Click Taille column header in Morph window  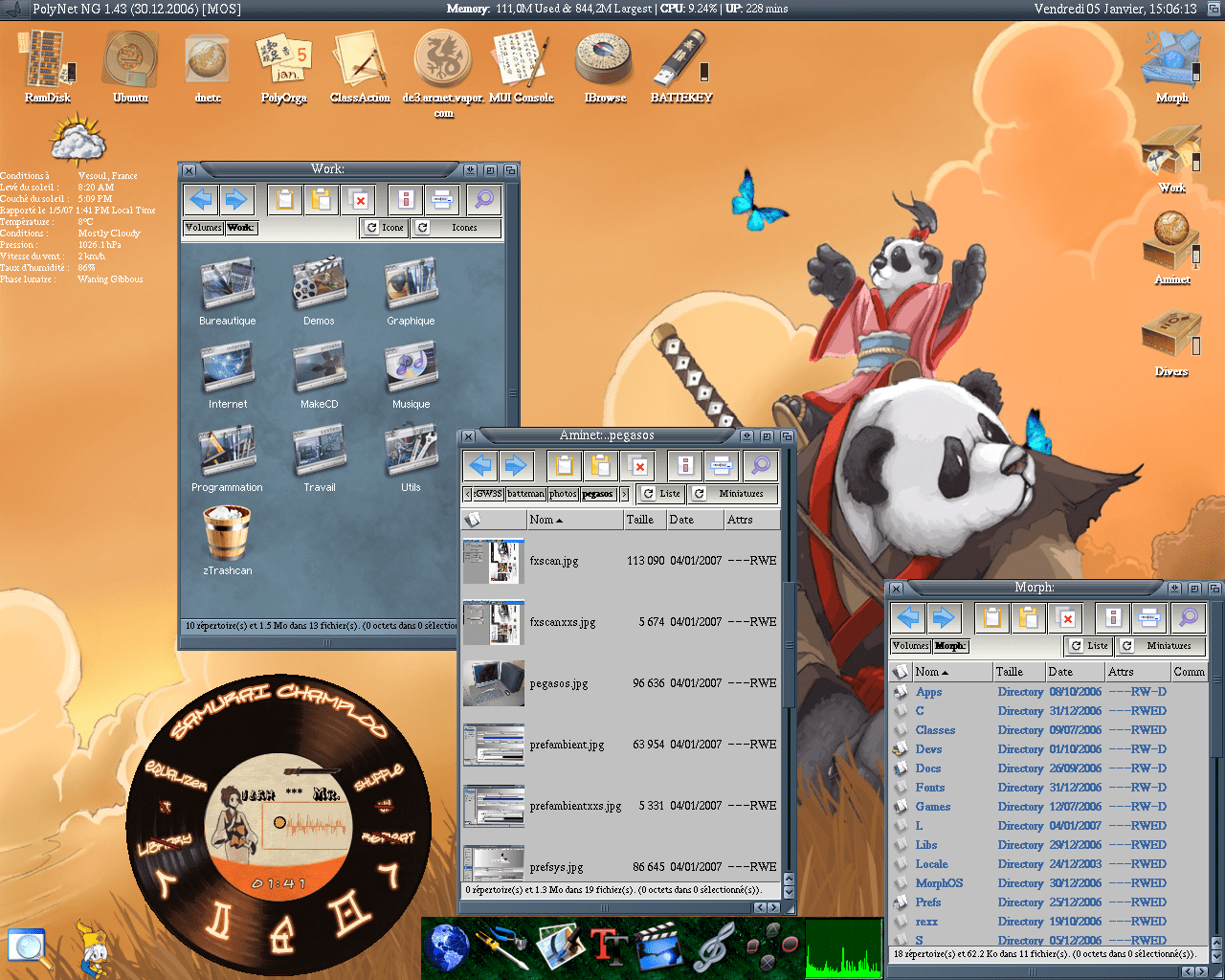point(1017,672)
